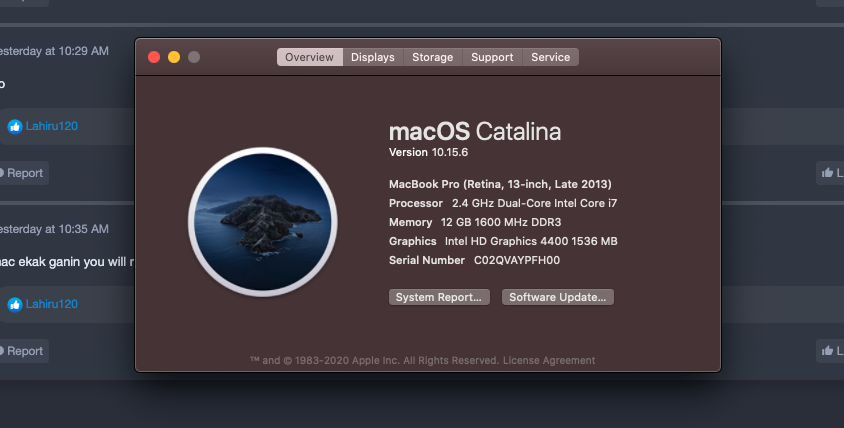Click the Version 10.15.6 text
This screenshot has height=428, width=844.
point(428,152)
